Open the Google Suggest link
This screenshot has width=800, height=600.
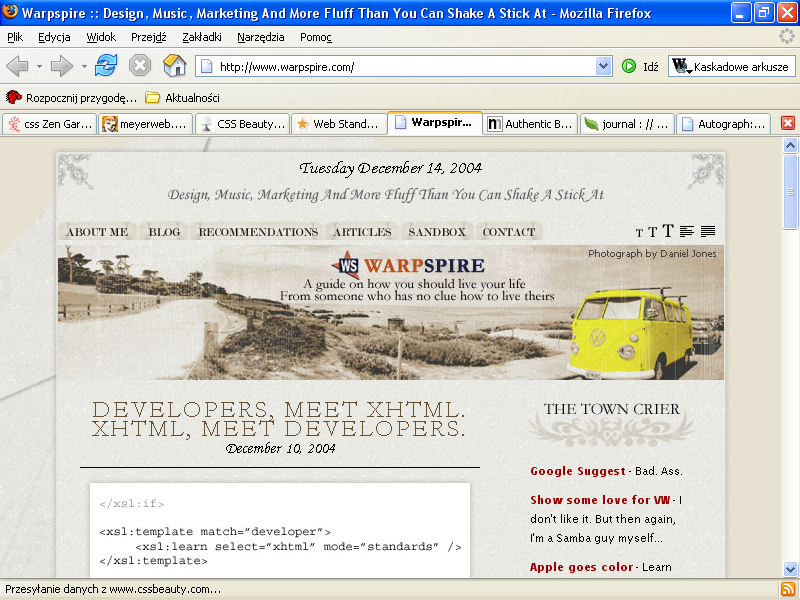(578, 471)
